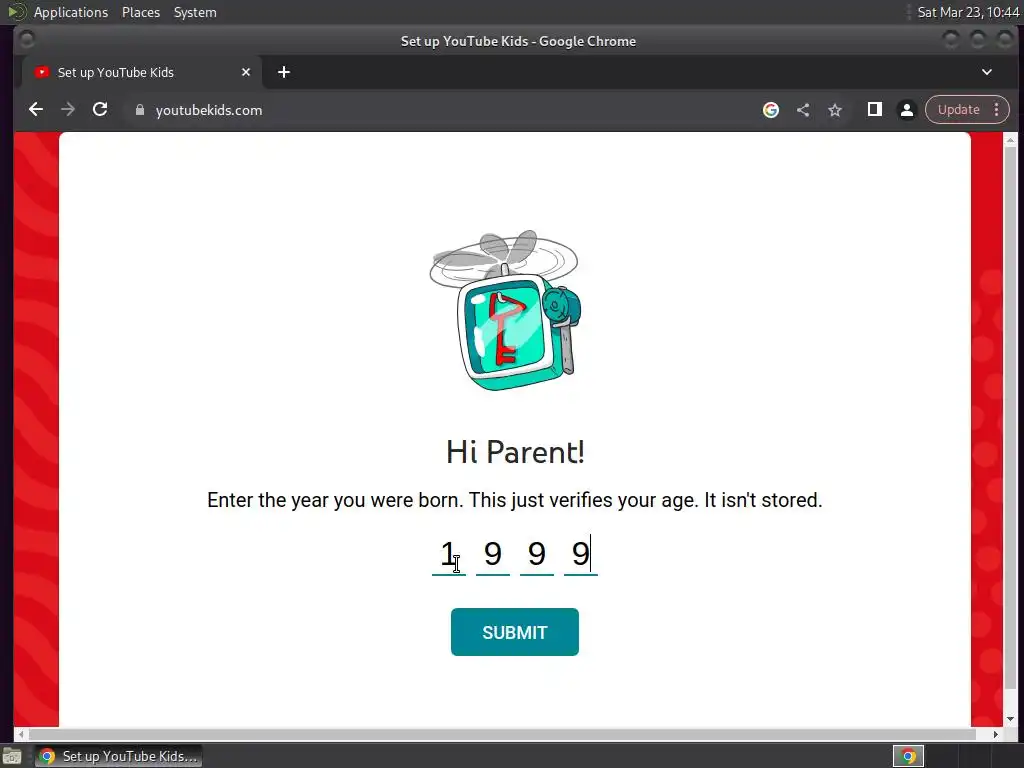Go back with the browser back arrow

tap(36, 110)
